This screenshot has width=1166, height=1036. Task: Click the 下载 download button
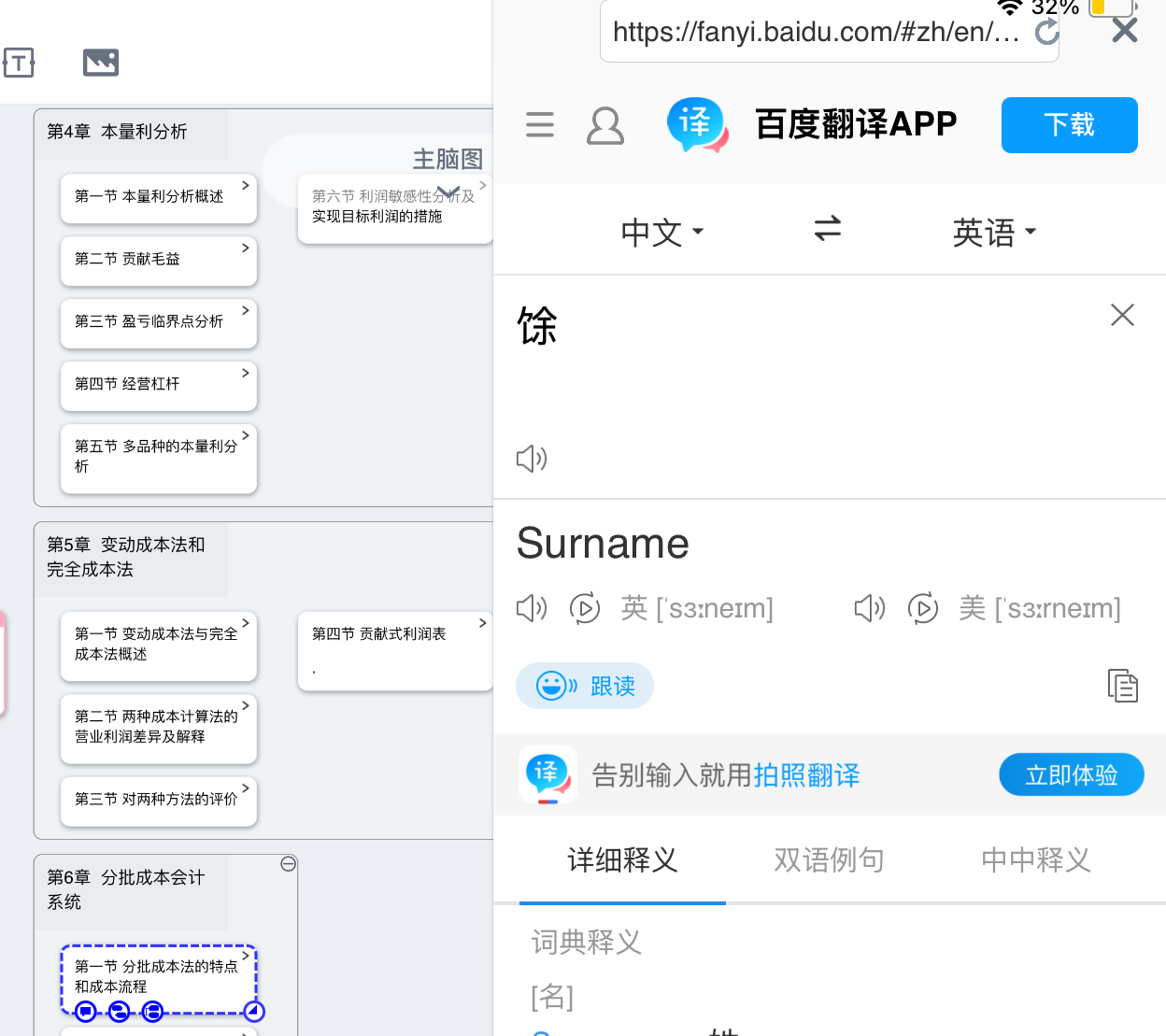coord(1070,125)
